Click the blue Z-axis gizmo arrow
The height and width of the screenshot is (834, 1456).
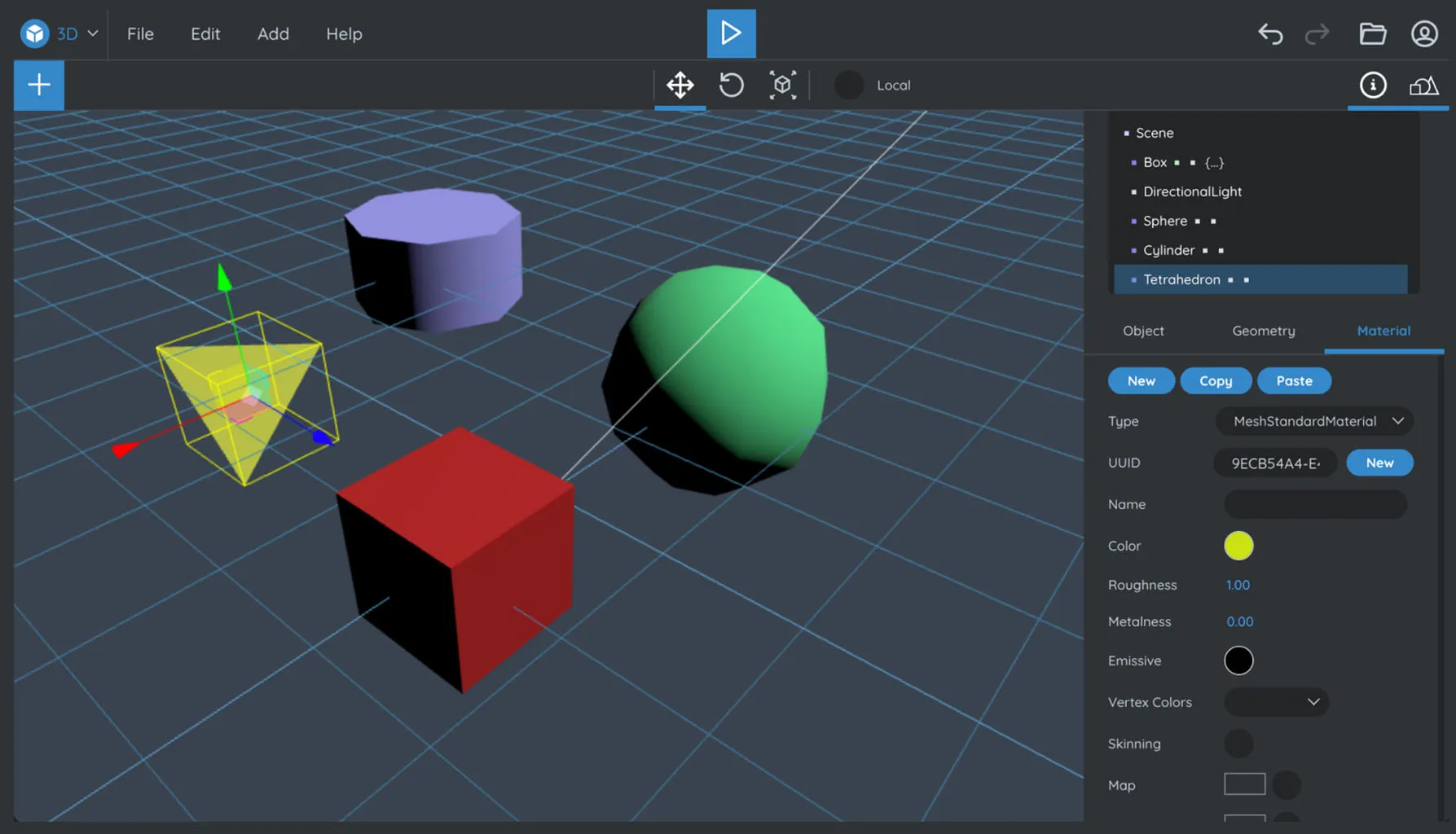point(322,437)
